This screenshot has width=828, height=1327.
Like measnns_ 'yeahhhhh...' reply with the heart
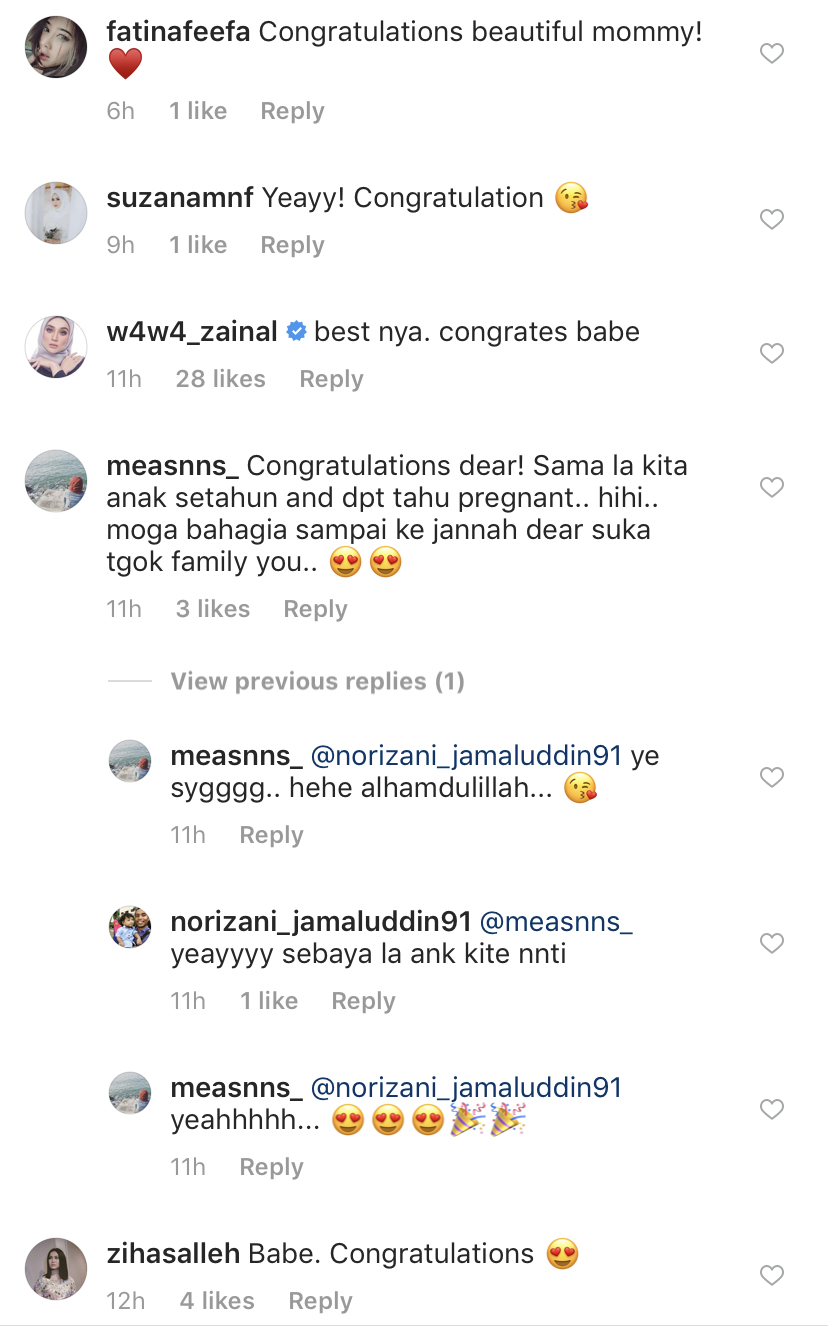[771, 1109]
